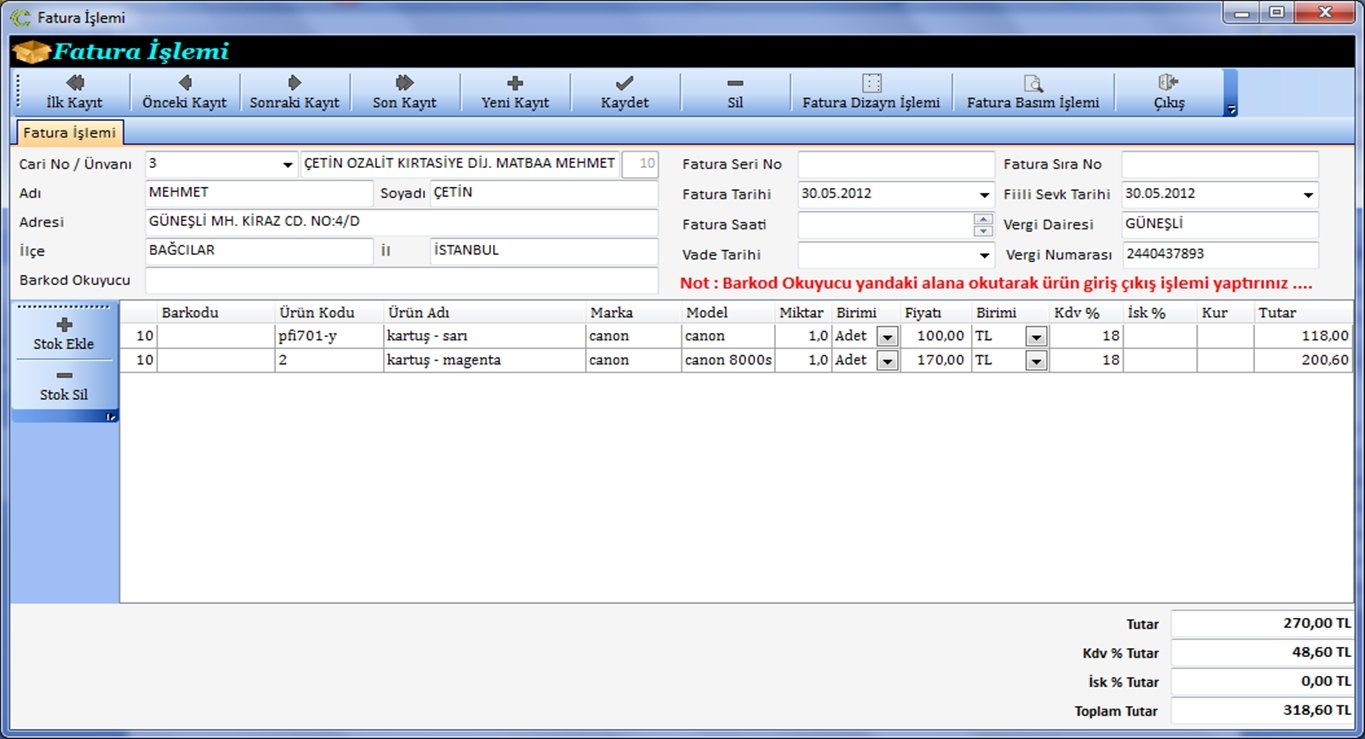
Task: Exit the form using Çıkış
Action: pos(1168,92)
